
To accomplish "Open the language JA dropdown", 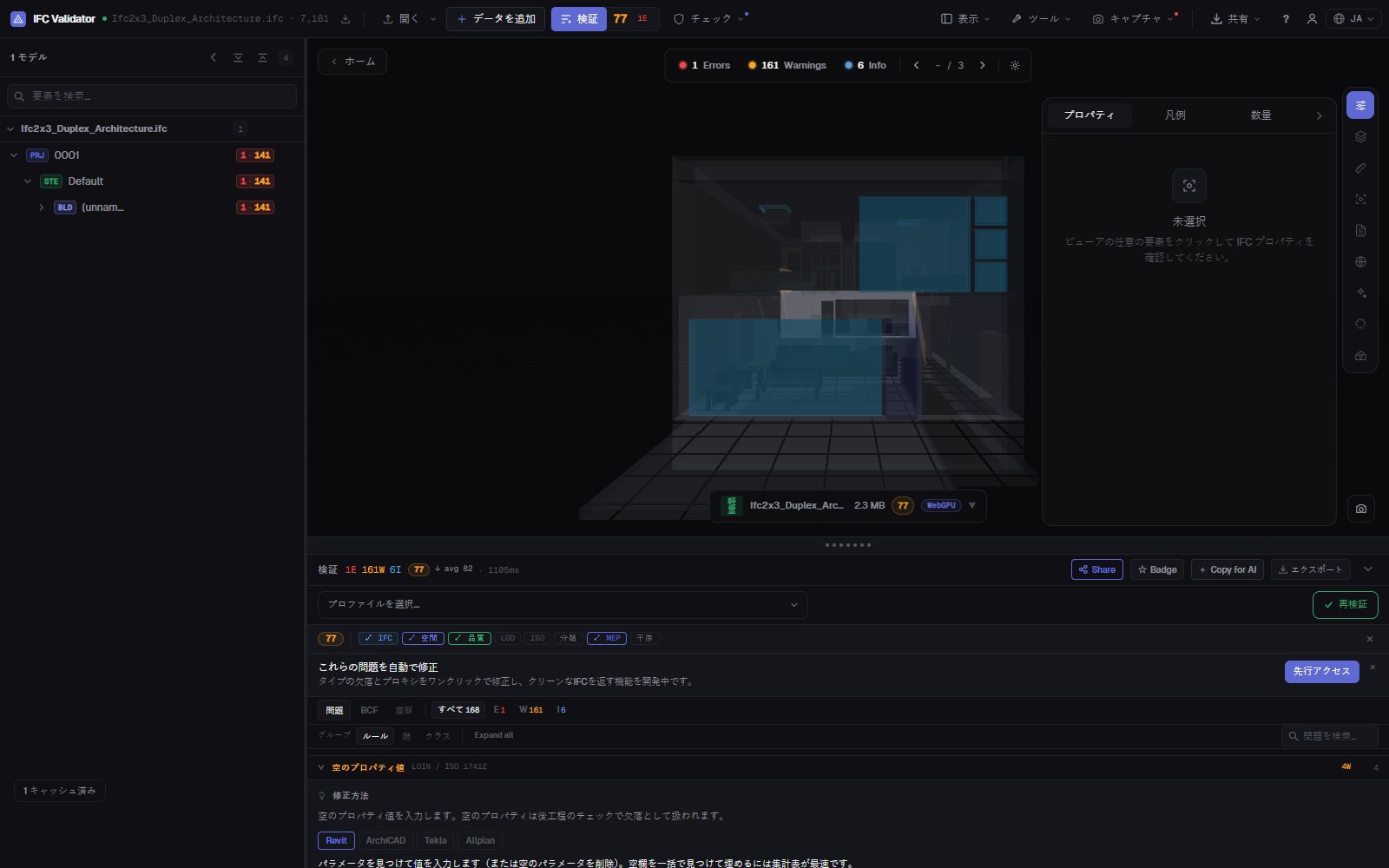I will pos(1353,19).
